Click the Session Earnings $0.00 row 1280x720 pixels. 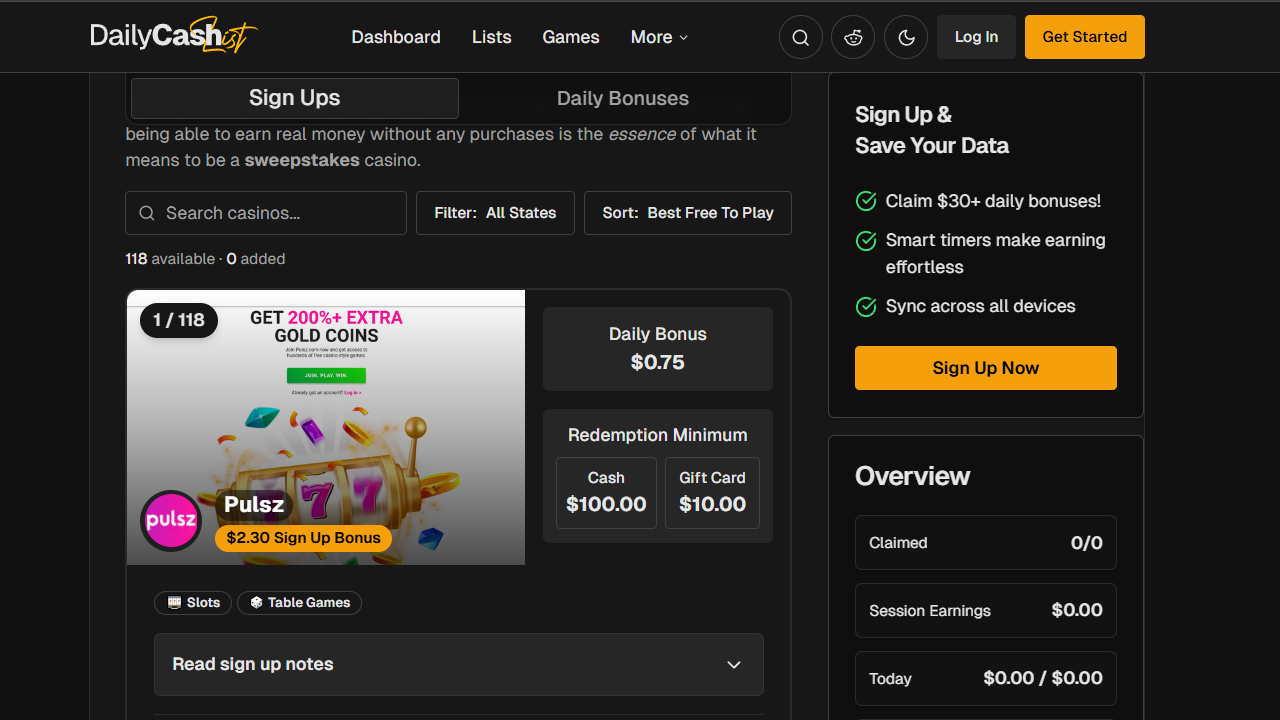point(986,610)
